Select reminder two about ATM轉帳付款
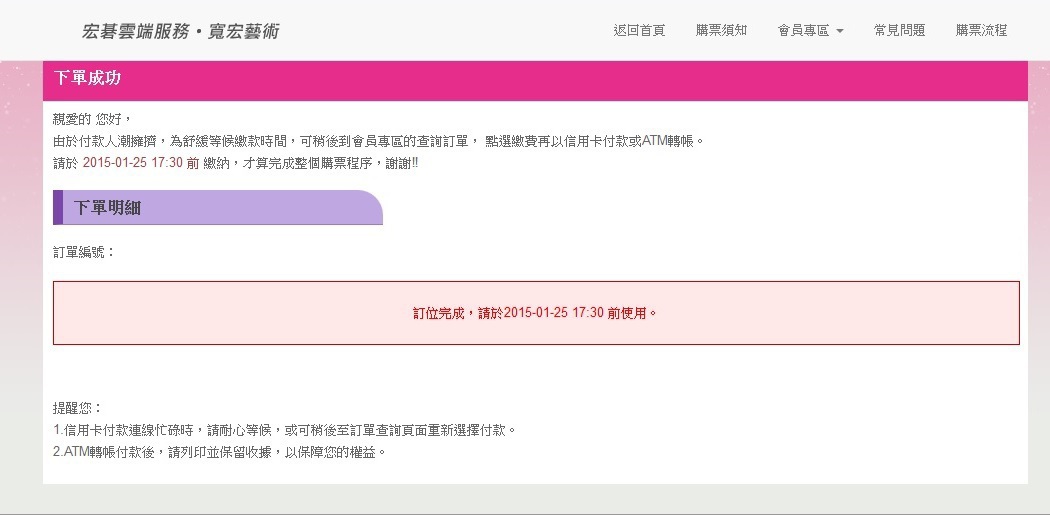The width and height of the screenshot is (1050, 515). [x=220, y=452]
